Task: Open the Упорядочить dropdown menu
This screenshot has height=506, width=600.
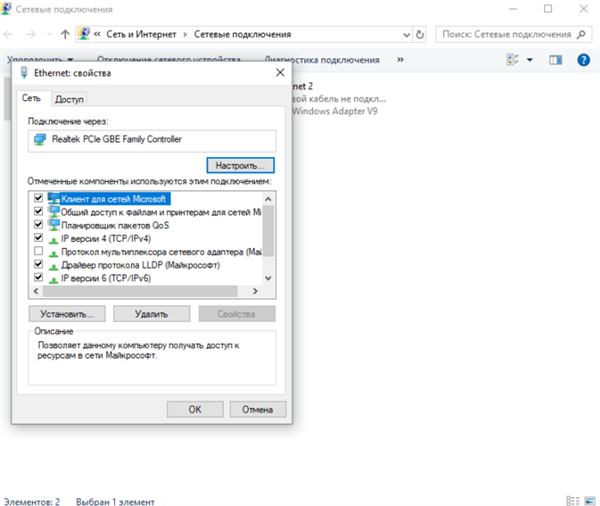Action: (x=40, y=60)
